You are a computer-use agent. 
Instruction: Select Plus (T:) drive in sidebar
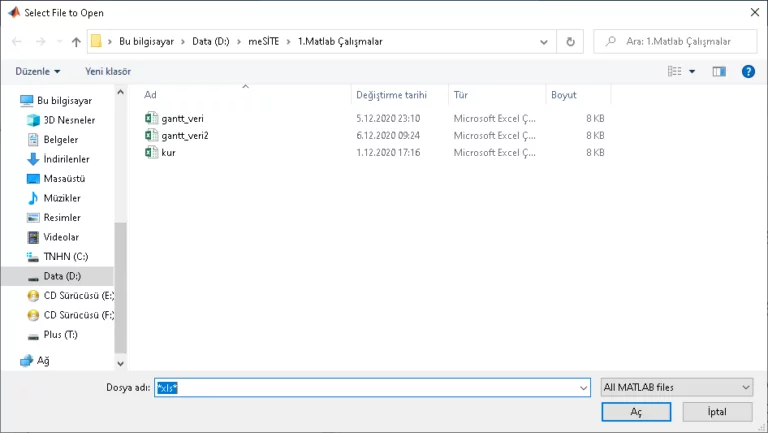pyautogui.click(x=60, y=335)
